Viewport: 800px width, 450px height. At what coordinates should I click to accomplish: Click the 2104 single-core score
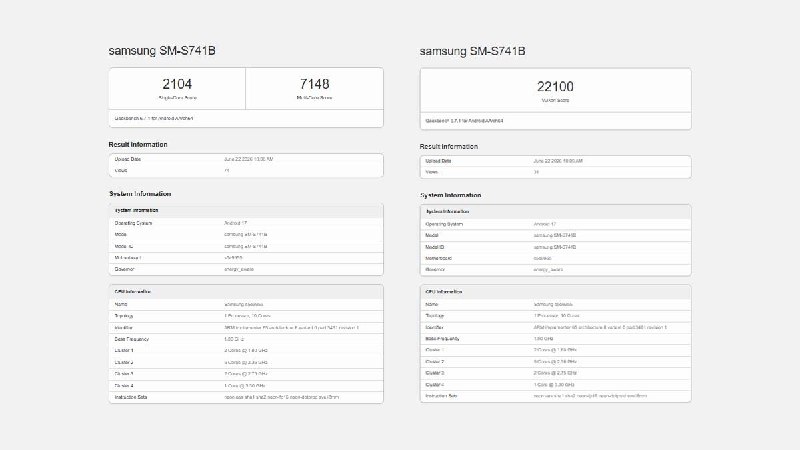(x=177, y=84)
